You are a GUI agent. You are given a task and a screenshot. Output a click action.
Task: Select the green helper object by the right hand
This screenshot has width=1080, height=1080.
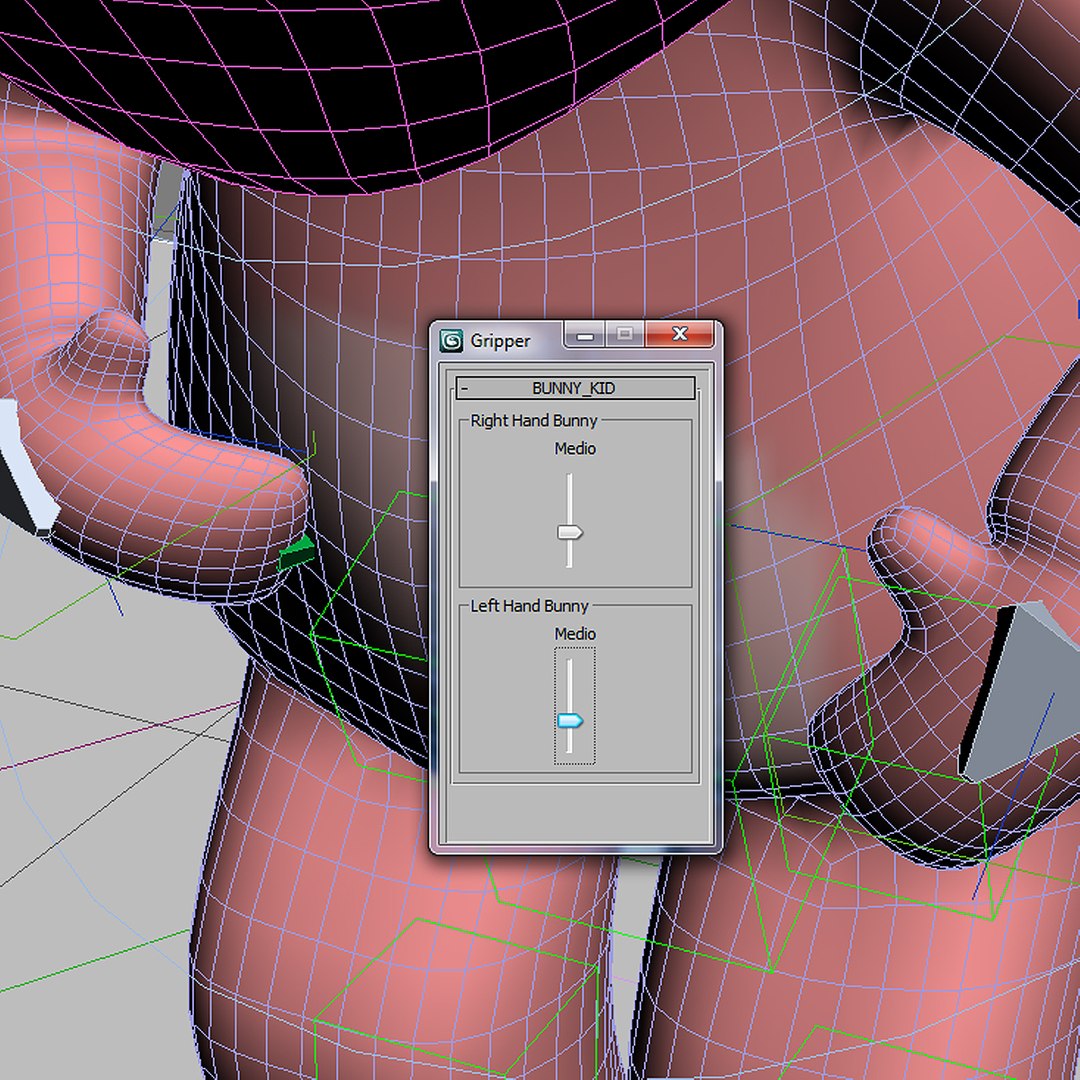click(x=297, y=552)
